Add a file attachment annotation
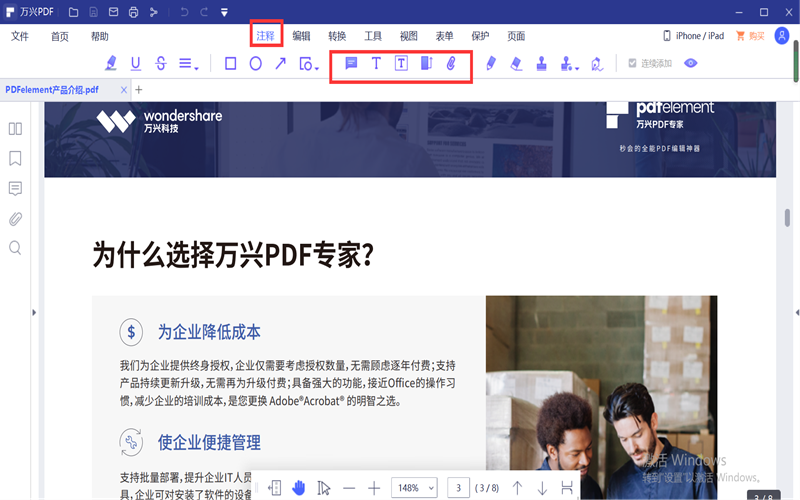Screen dimensions: 800x500 pos(451,63)
